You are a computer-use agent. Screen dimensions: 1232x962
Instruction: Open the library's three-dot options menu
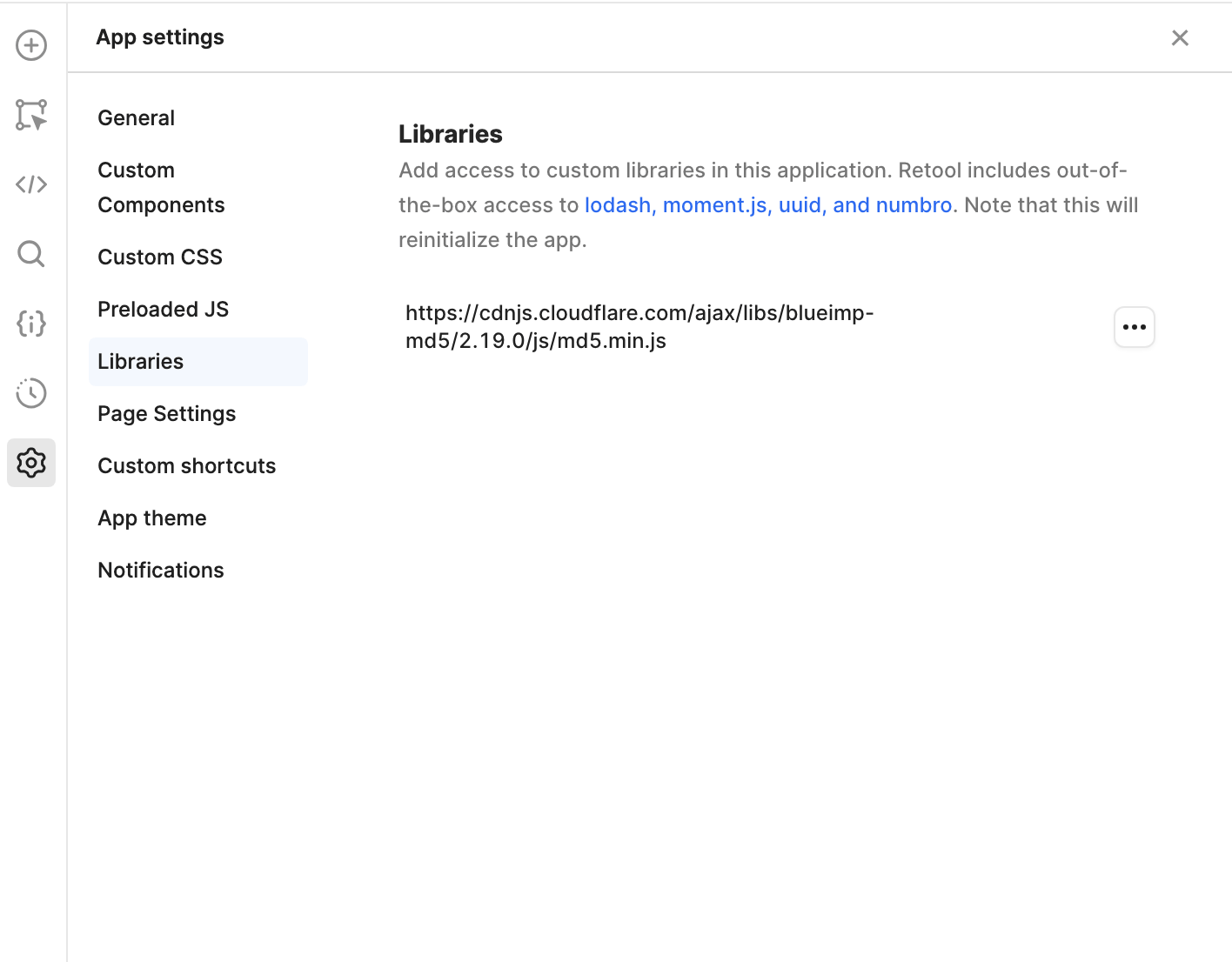tap(1135, 327)
